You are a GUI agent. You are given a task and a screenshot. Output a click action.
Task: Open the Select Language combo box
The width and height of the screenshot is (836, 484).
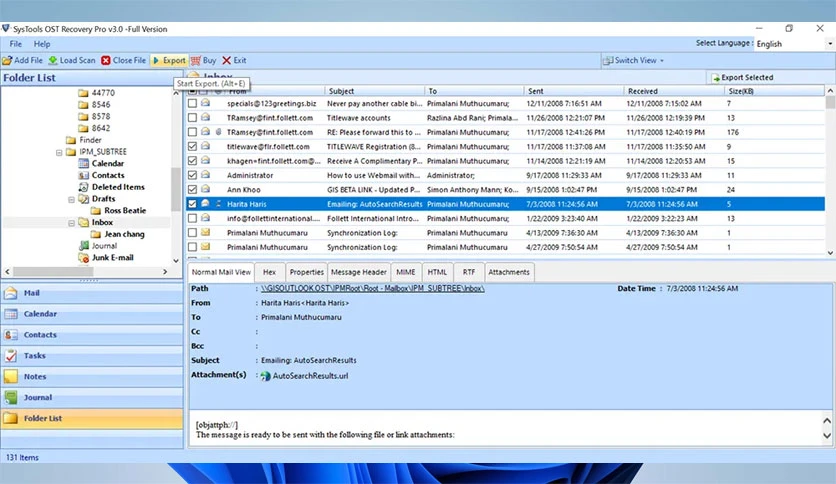pyautogui.click(x=794, y=44)
